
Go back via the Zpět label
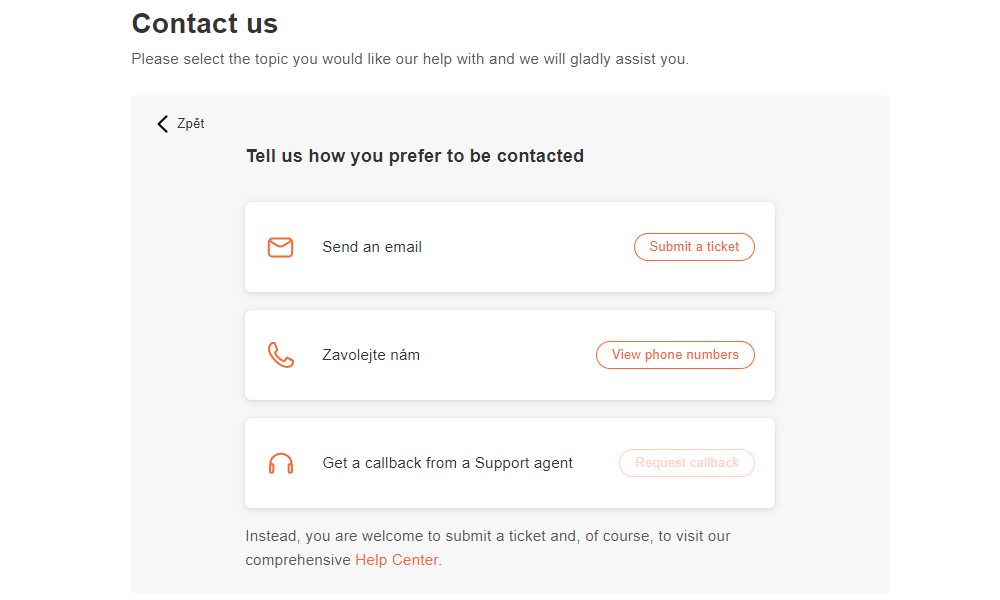191,124
